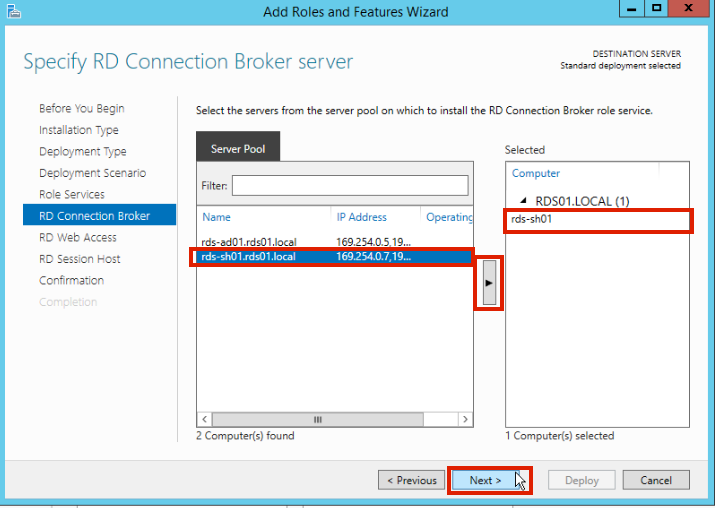The width and height of the screenshot is (715, 508).
Task: Go to Confirmation step
Action: [71, 280]
